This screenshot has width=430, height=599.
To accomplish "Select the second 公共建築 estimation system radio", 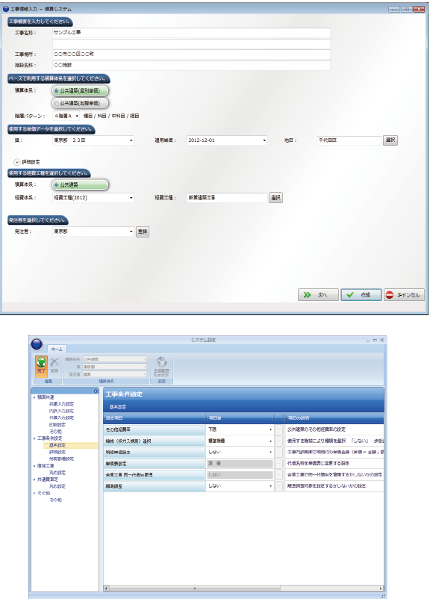I will tap(80, 103).
